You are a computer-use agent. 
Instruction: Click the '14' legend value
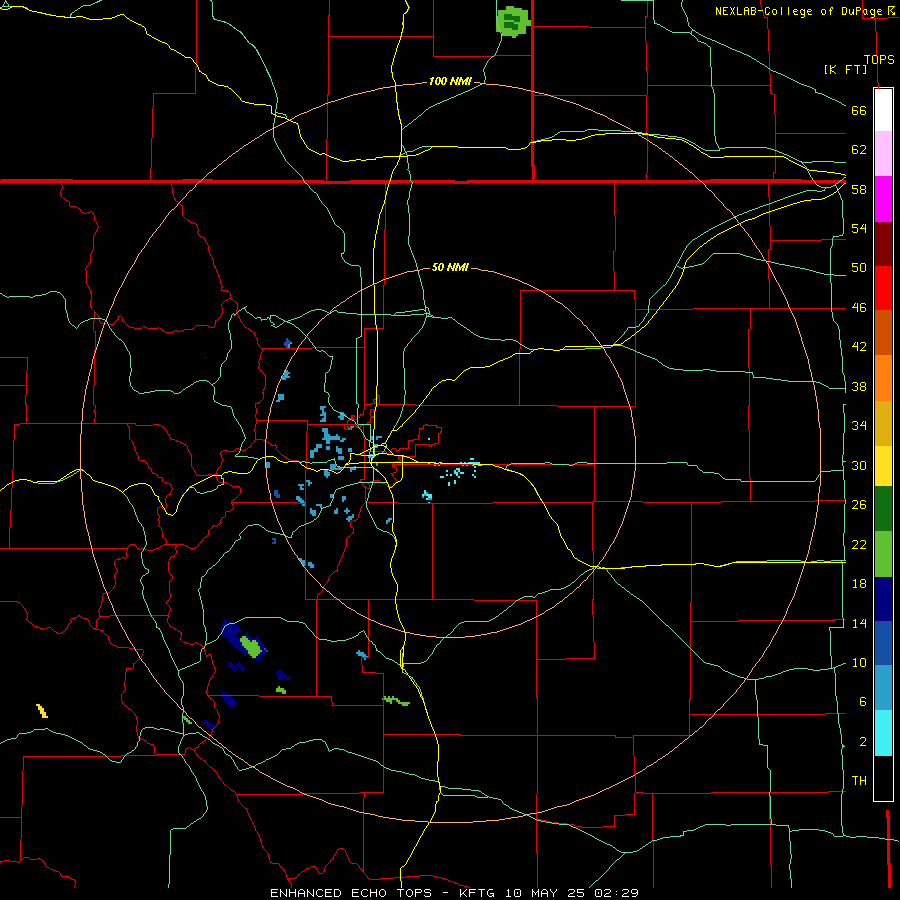click(x=859, y=623)
